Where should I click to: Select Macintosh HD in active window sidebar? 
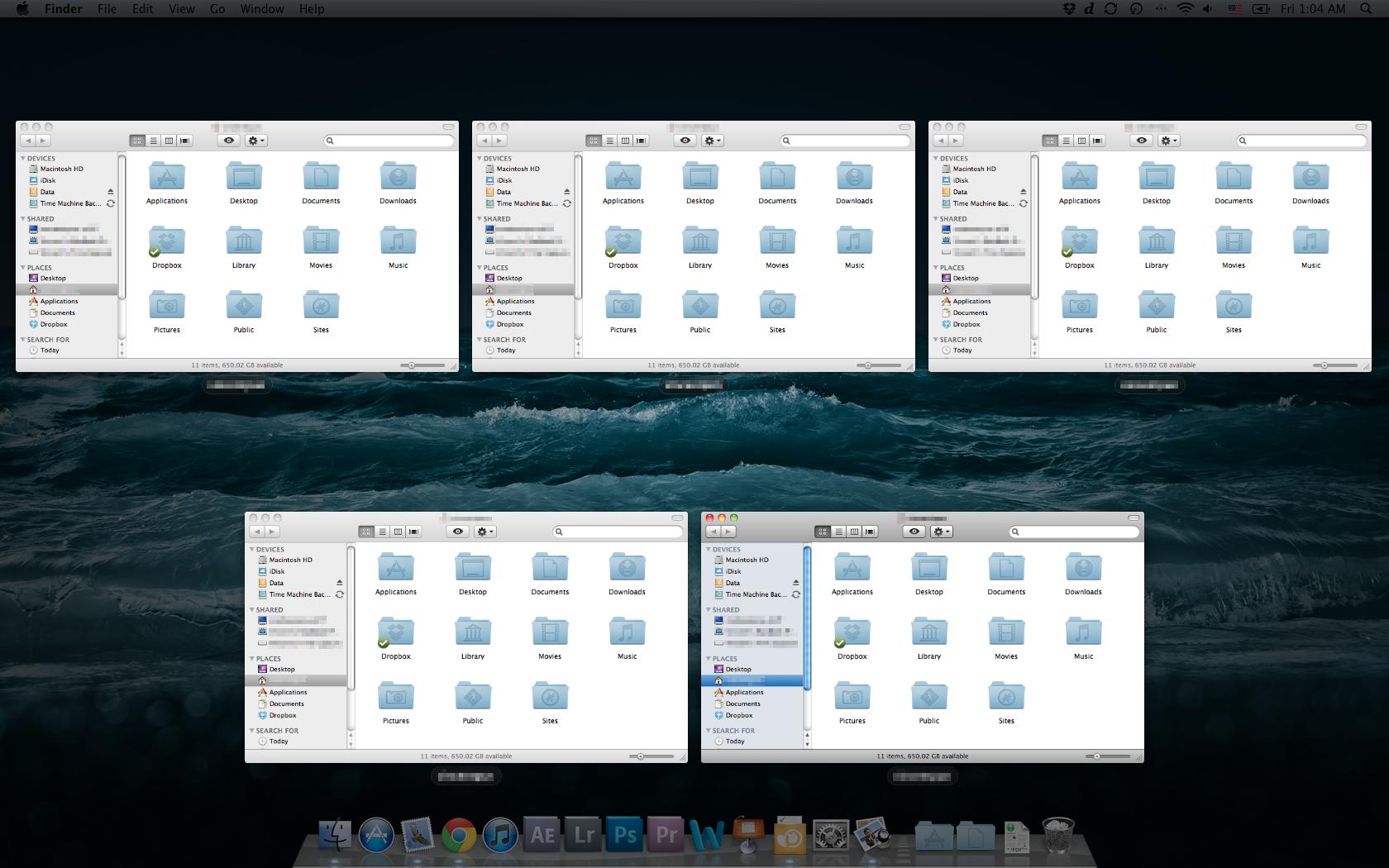pos(747,560)
